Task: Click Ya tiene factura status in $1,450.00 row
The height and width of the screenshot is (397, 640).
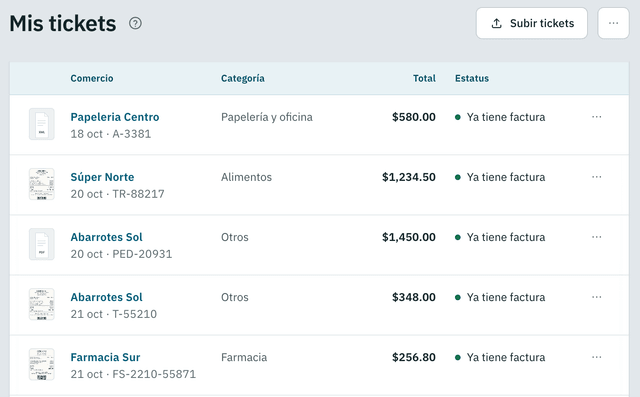Action: (x=500, y=237)
